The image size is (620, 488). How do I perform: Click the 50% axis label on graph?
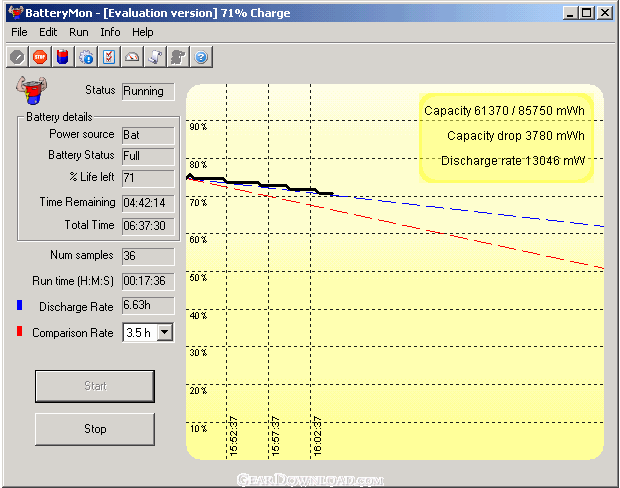pos(198,278)
